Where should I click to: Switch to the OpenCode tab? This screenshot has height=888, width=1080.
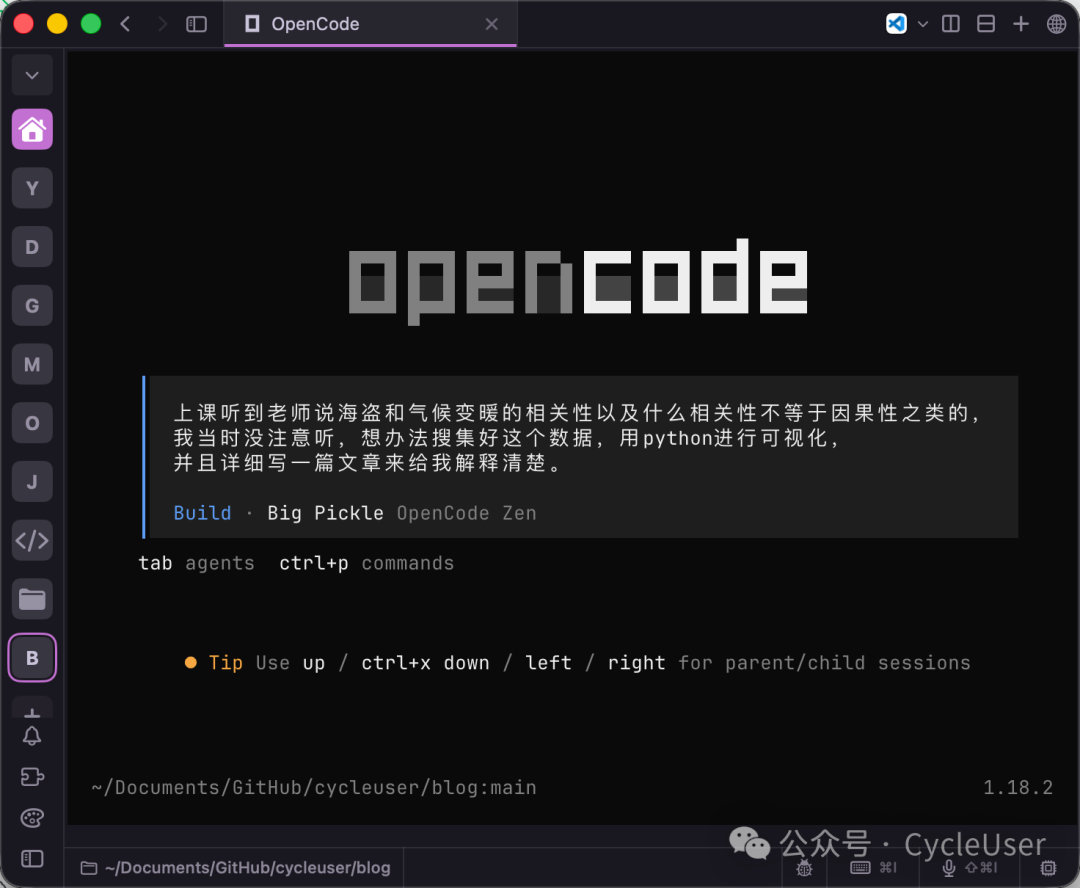point(371,24)
